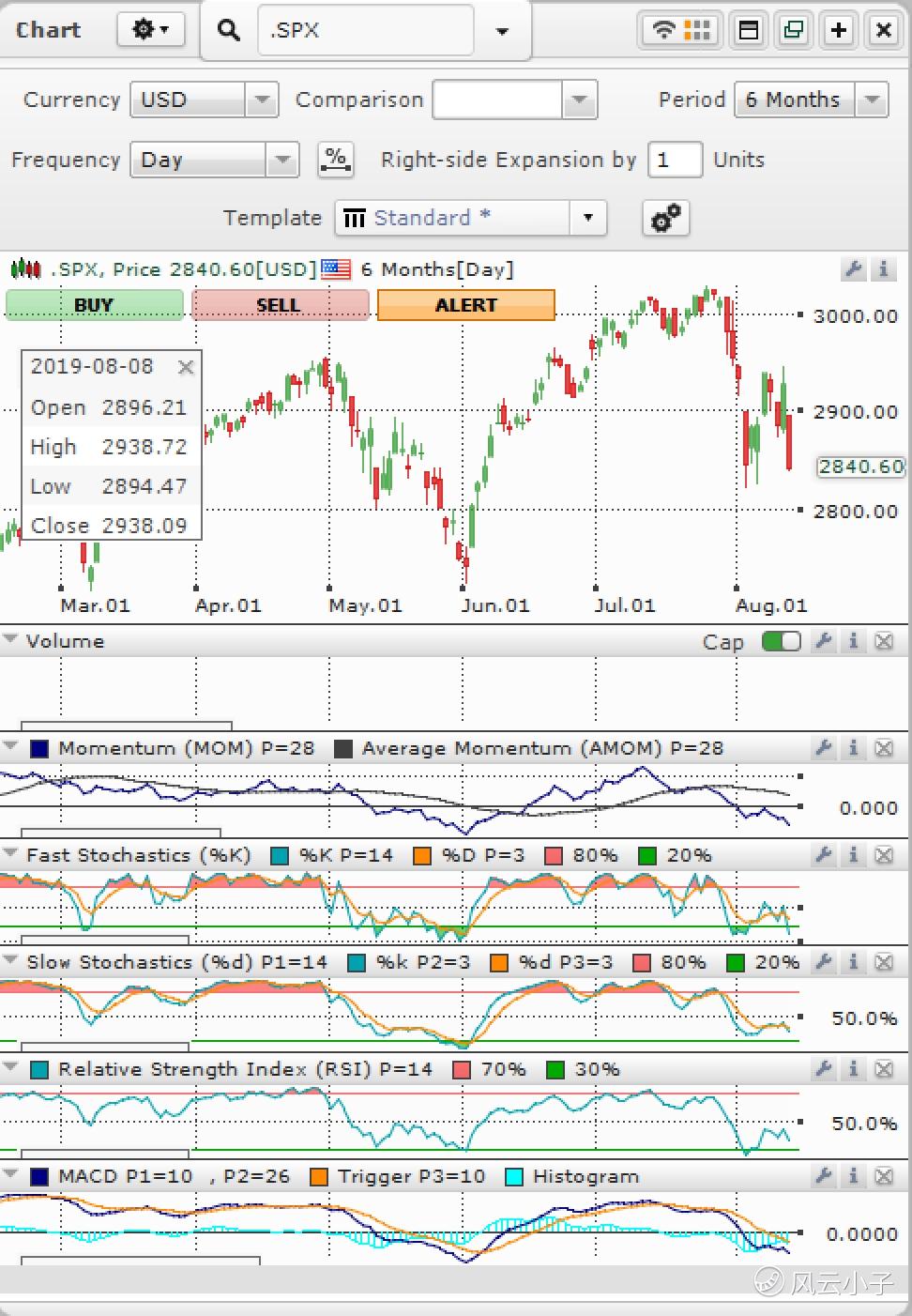Viewport: 912px width, 1316px height.
Task: Remove the Volume panel
Action: coord(884,641)
